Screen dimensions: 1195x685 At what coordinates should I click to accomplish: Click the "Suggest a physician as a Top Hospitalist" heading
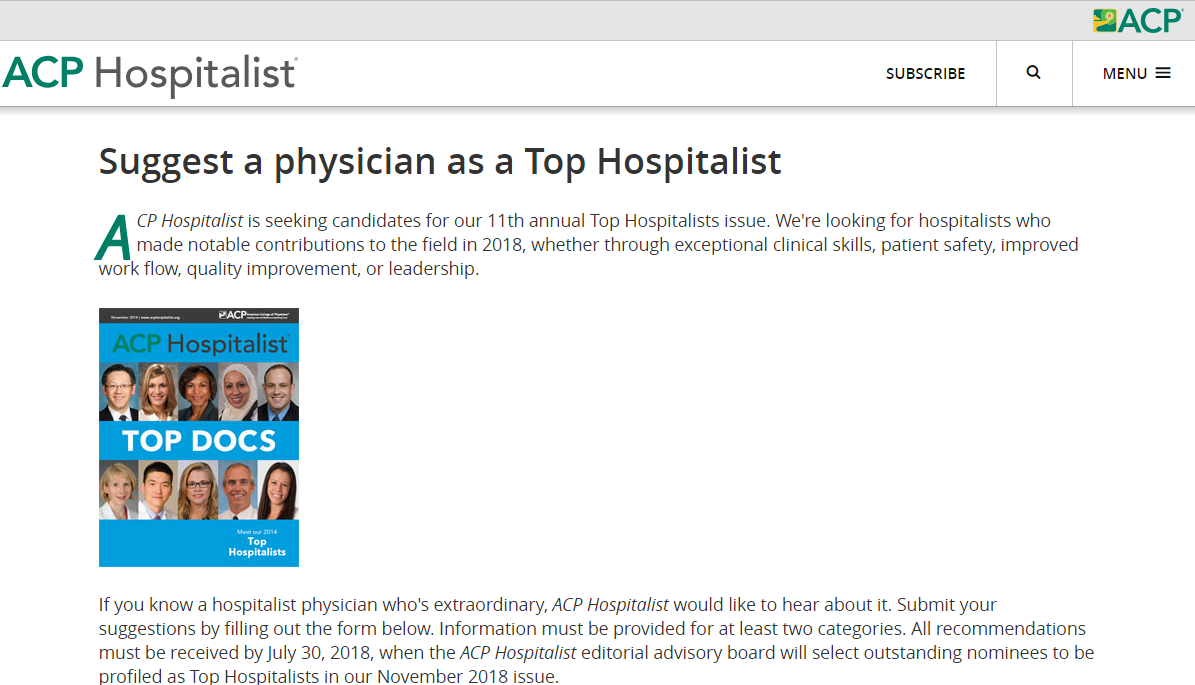440,162
